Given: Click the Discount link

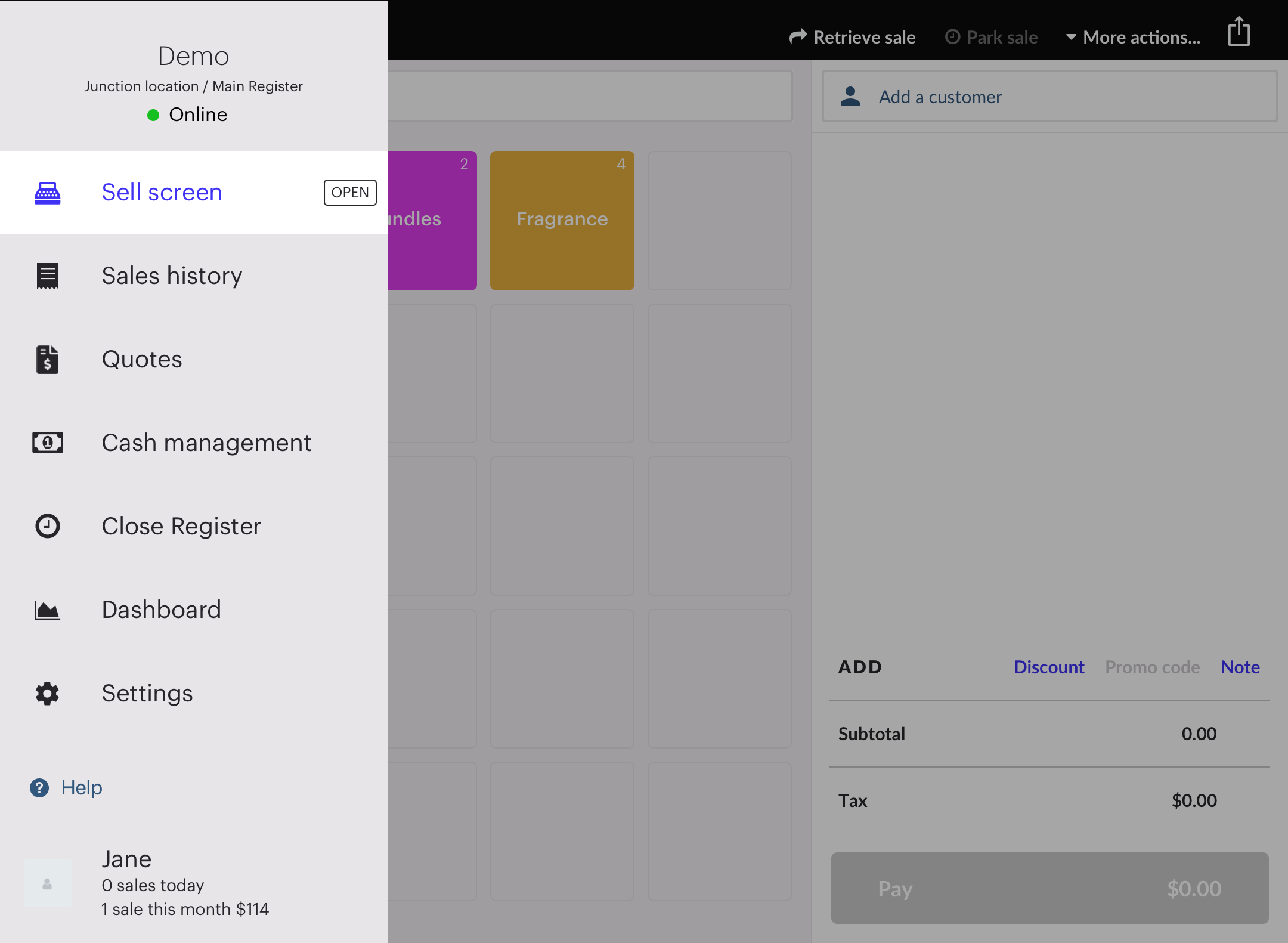Looking at the screenshot, I should 1049,667.
